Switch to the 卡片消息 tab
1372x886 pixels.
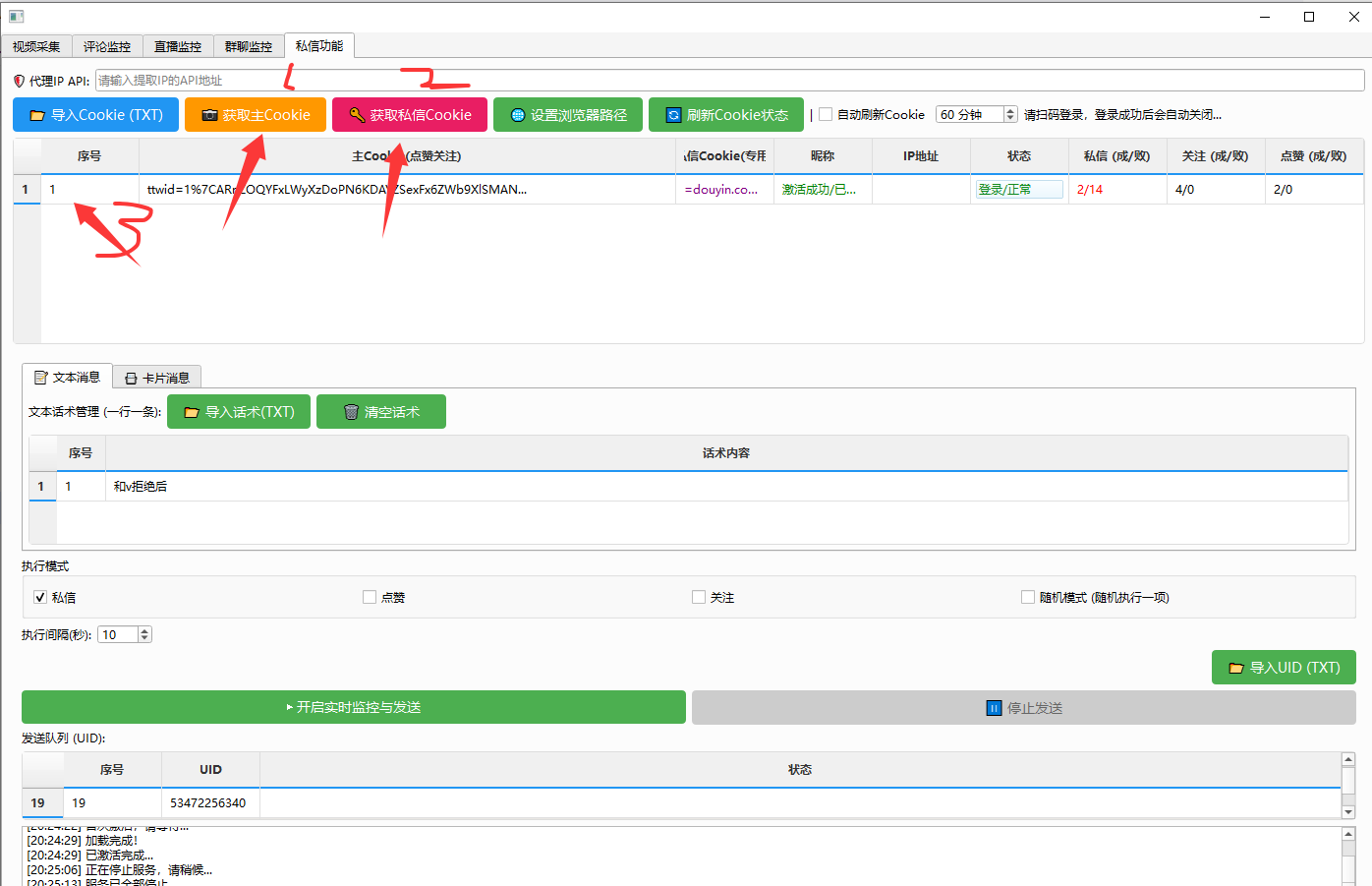(157, 379)
